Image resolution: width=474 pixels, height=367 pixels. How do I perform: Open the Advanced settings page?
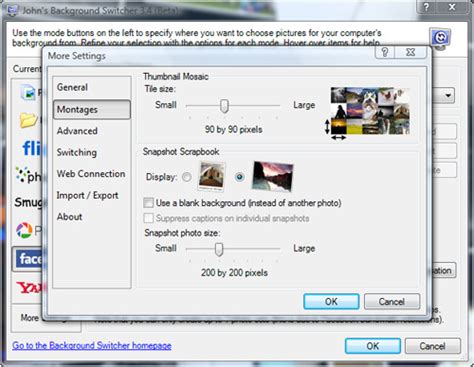pyautogui.click(x=77, y=131)
